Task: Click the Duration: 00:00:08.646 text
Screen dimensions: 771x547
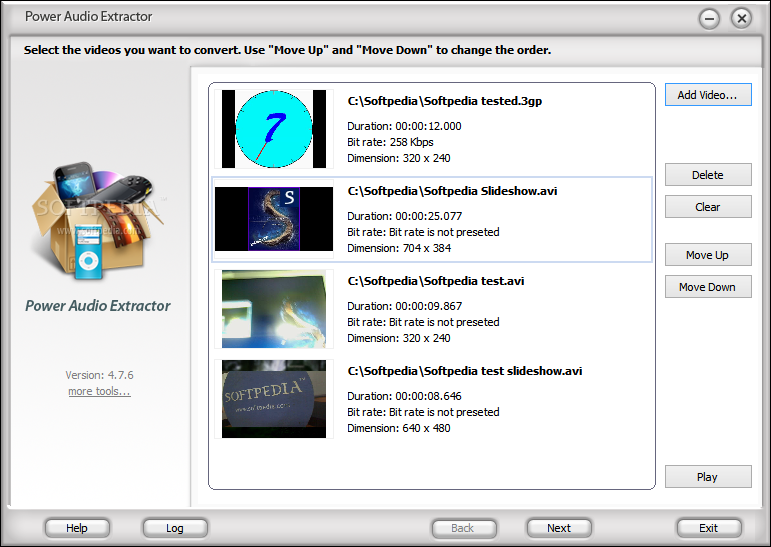Action: 404,396
